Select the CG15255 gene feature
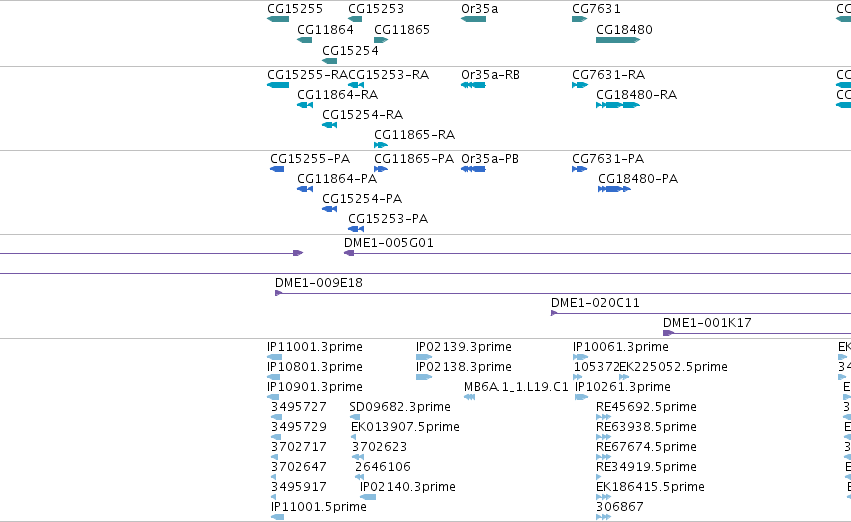This screenshot has height=522, width=851. pyautogui.click(x=278, y=19)
